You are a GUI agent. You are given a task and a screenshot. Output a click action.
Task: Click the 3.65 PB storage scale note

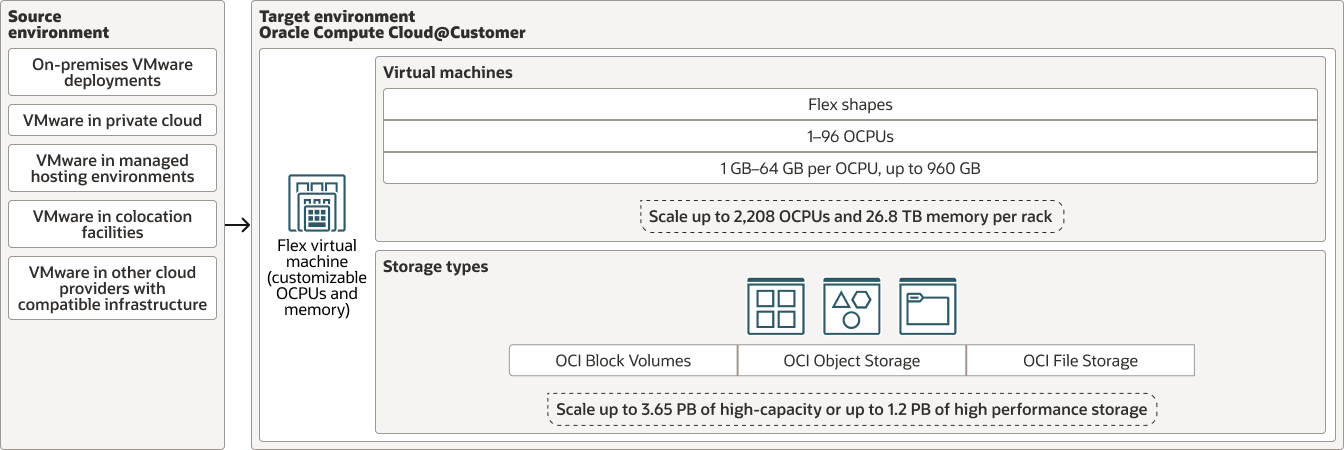[x=851, y=409]
